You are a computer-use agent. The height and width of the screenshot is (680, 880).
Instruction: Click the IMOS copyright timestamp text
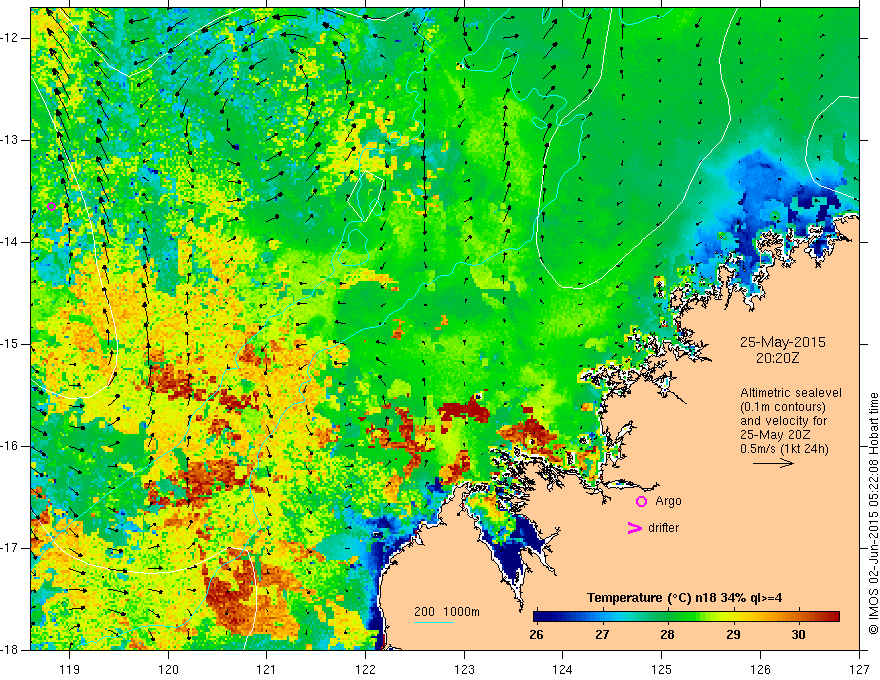click(873, 513)
